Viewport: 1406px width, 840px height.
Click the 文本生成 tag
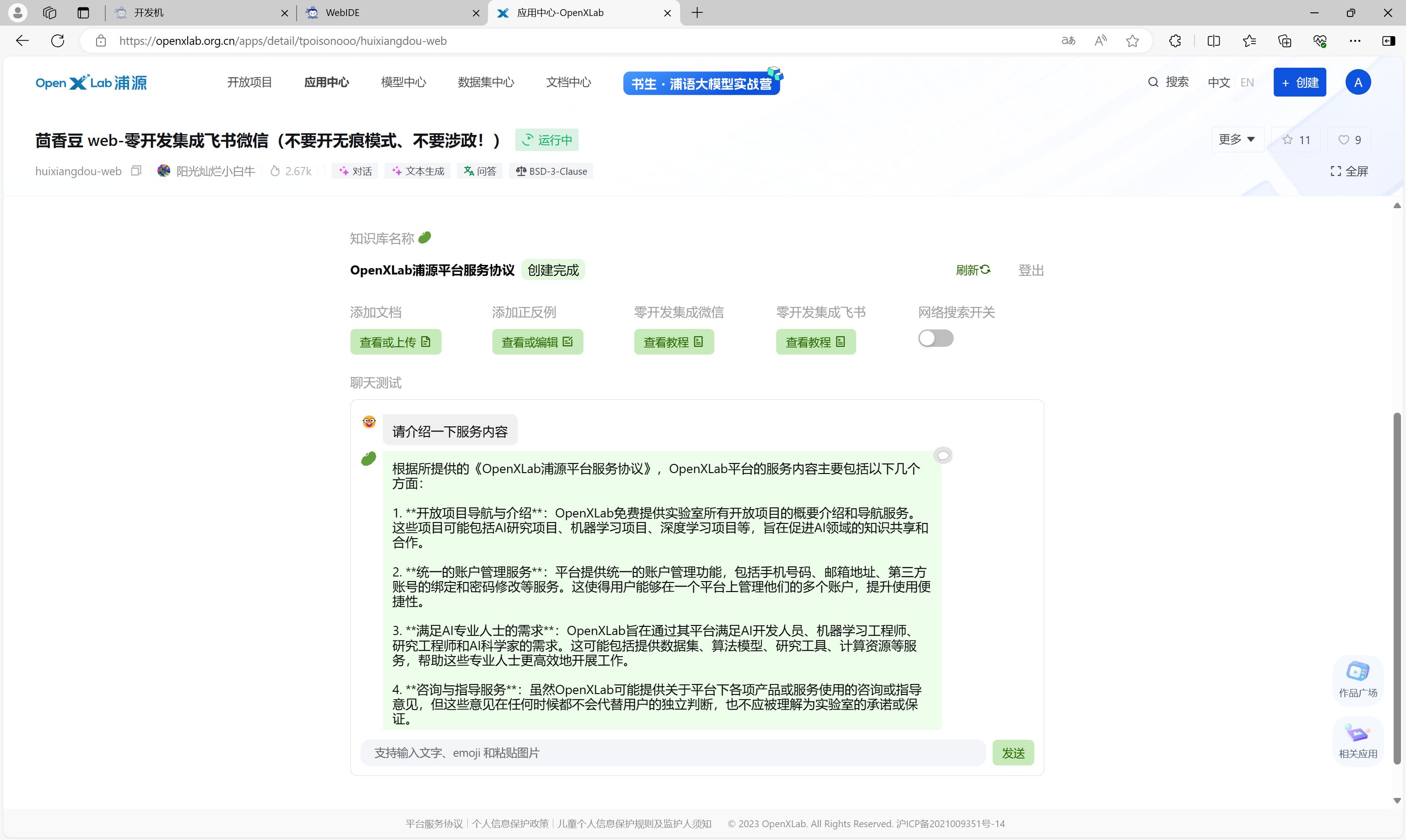pyautogui.click(x=418, y=171)
